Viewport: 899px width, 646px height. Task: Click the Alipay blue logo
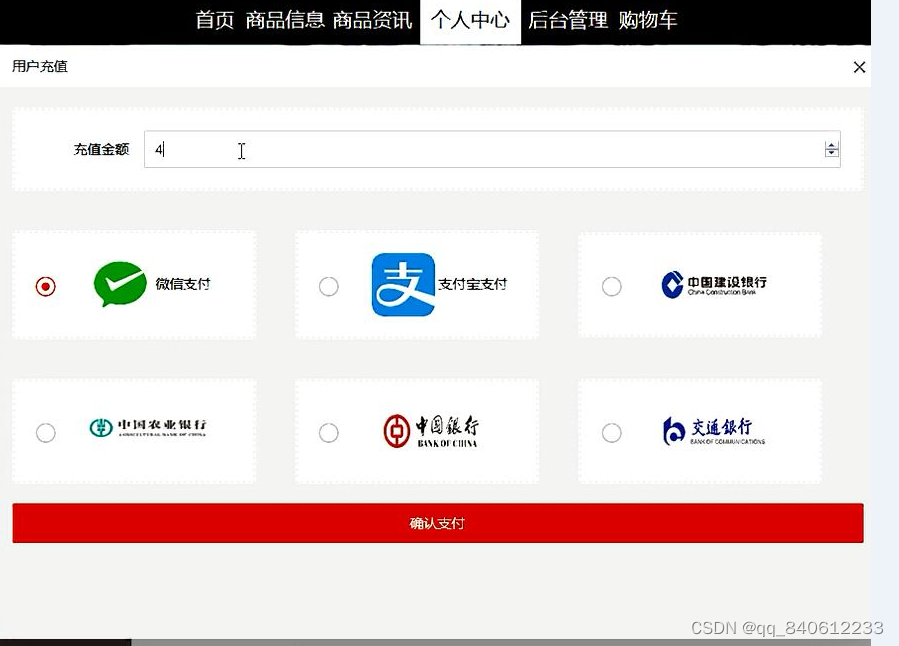pos(403,284)
